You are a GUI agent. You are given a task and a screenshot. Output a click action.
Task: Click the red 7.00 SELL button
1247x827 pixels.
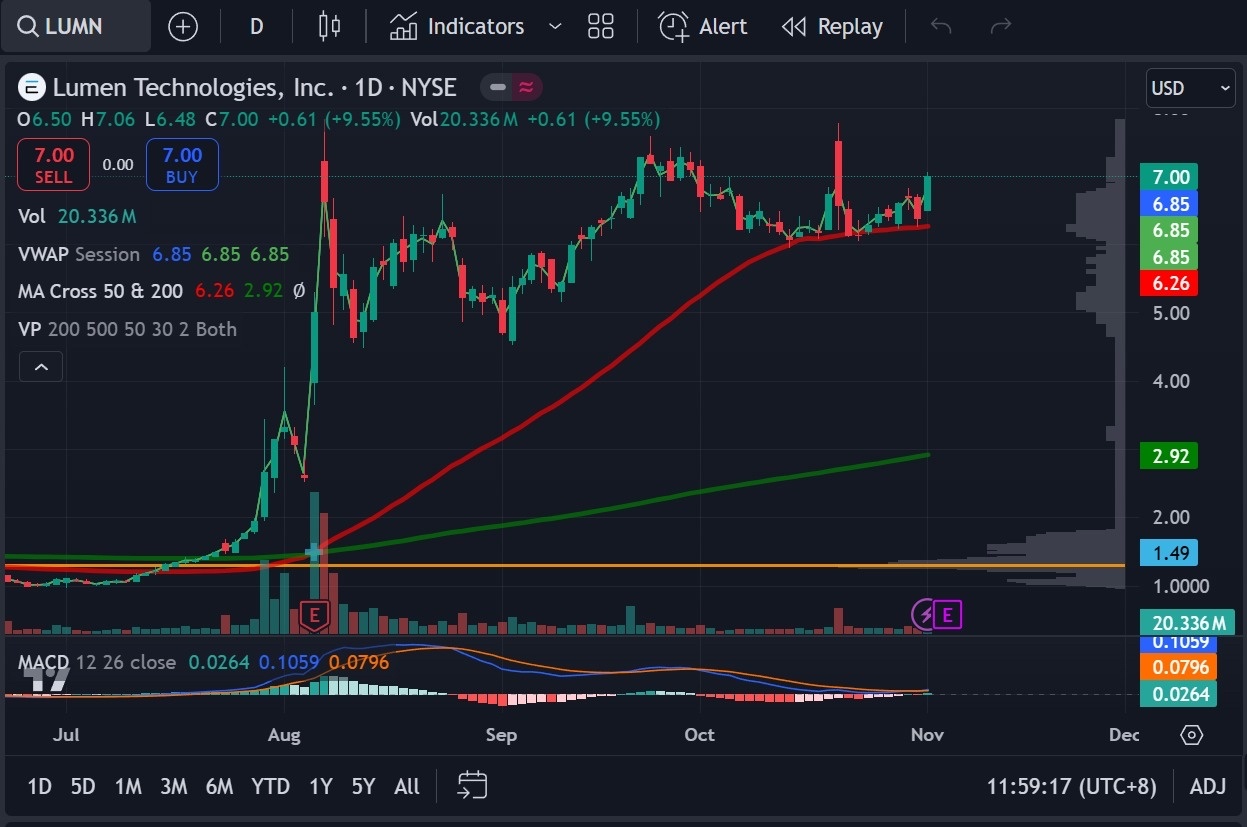[x=54, y=164]
